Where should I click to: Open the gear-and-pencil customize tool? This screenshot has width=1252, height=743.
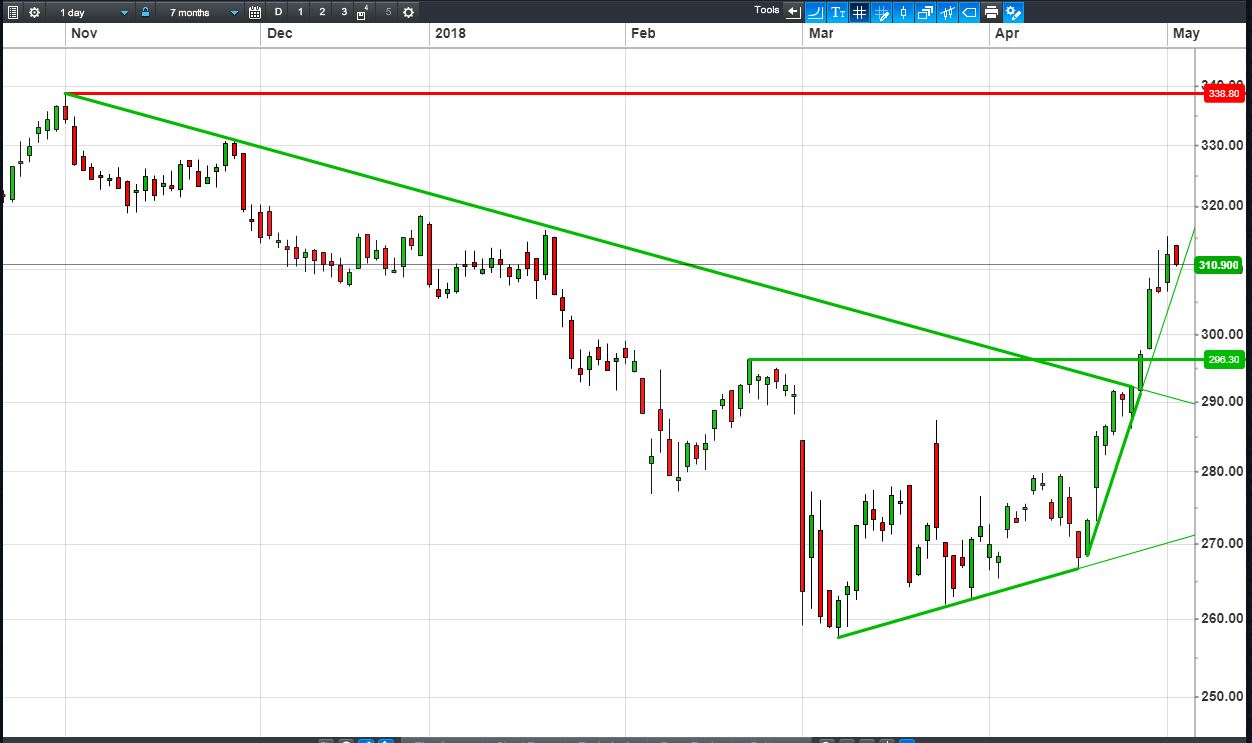(x=1014, y=12)
